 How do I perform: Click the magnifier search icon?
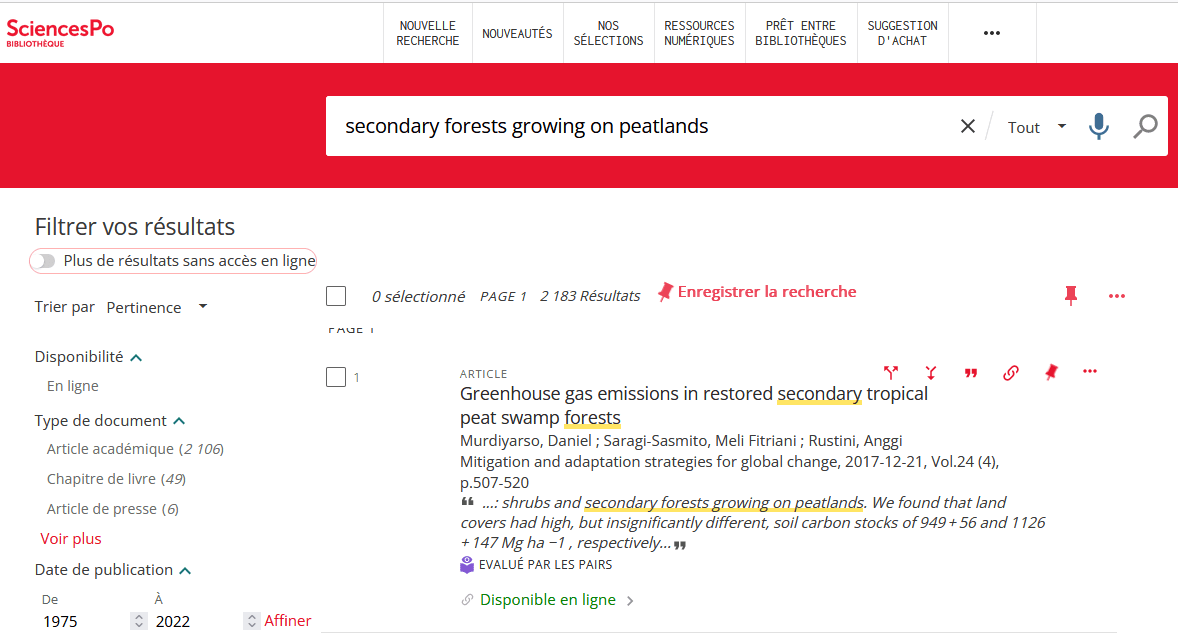pyautogui.click(x=1145, y=127)
